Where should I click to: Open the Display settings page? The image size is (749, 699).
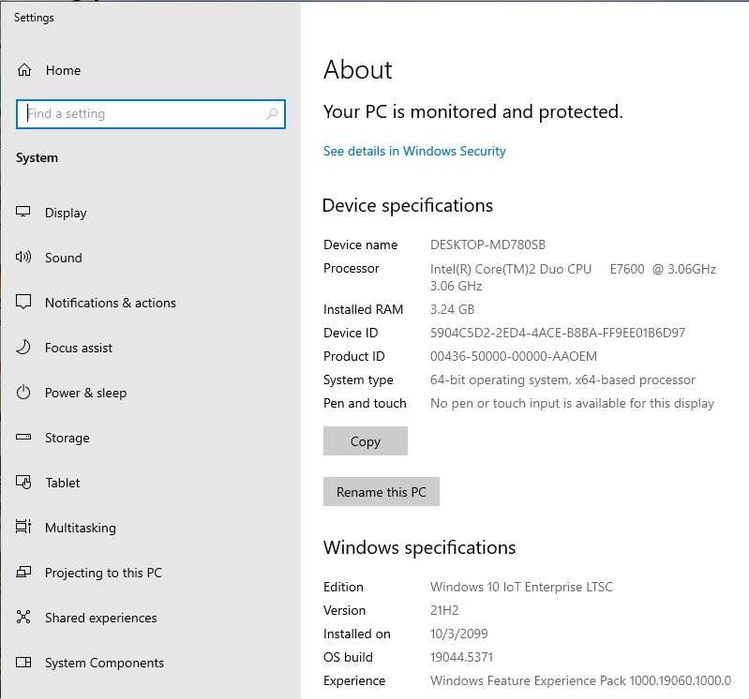pos(65,213)
